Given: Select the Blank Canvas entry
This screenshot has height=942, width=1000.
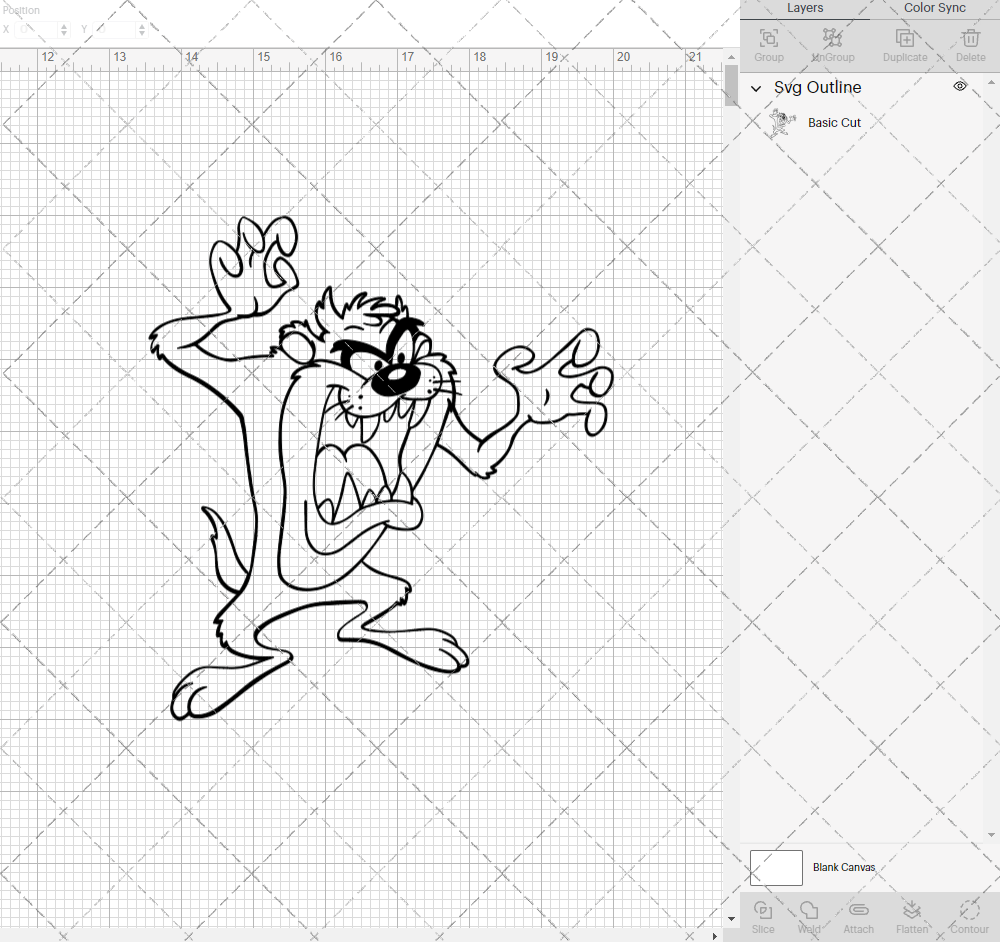Looking at the screenshot, I should 844,867.
